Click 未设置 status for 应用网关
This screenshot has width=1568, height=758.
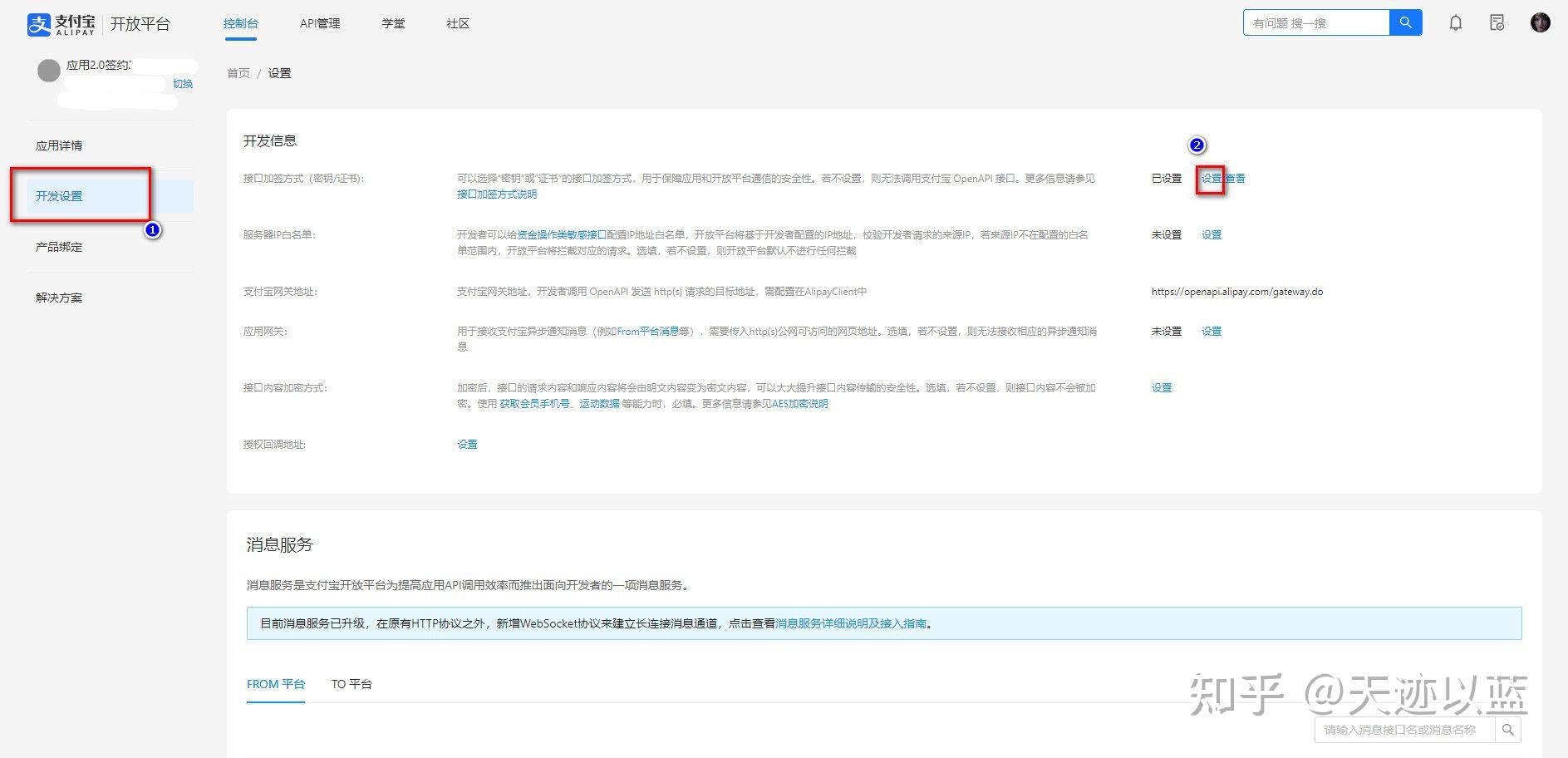1167,331
